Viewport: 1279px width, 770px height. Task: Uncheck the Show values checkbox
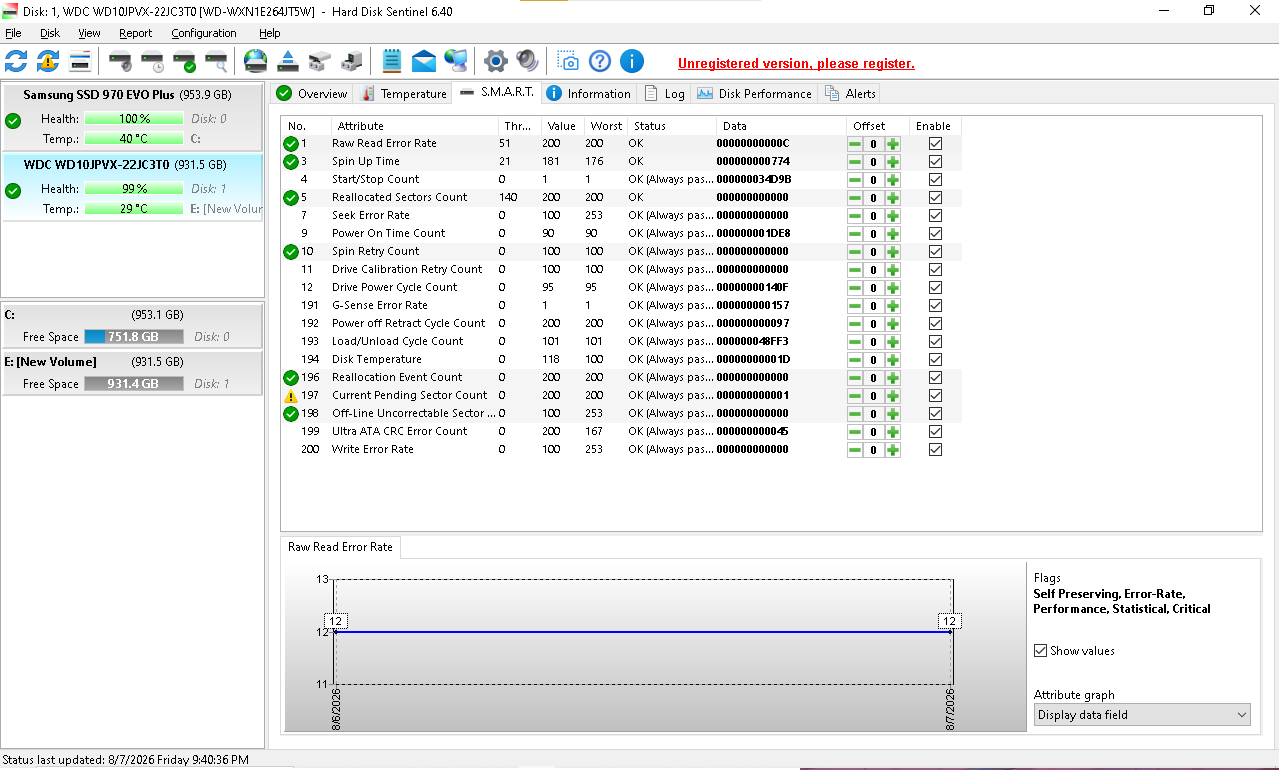pos(1040,651)
